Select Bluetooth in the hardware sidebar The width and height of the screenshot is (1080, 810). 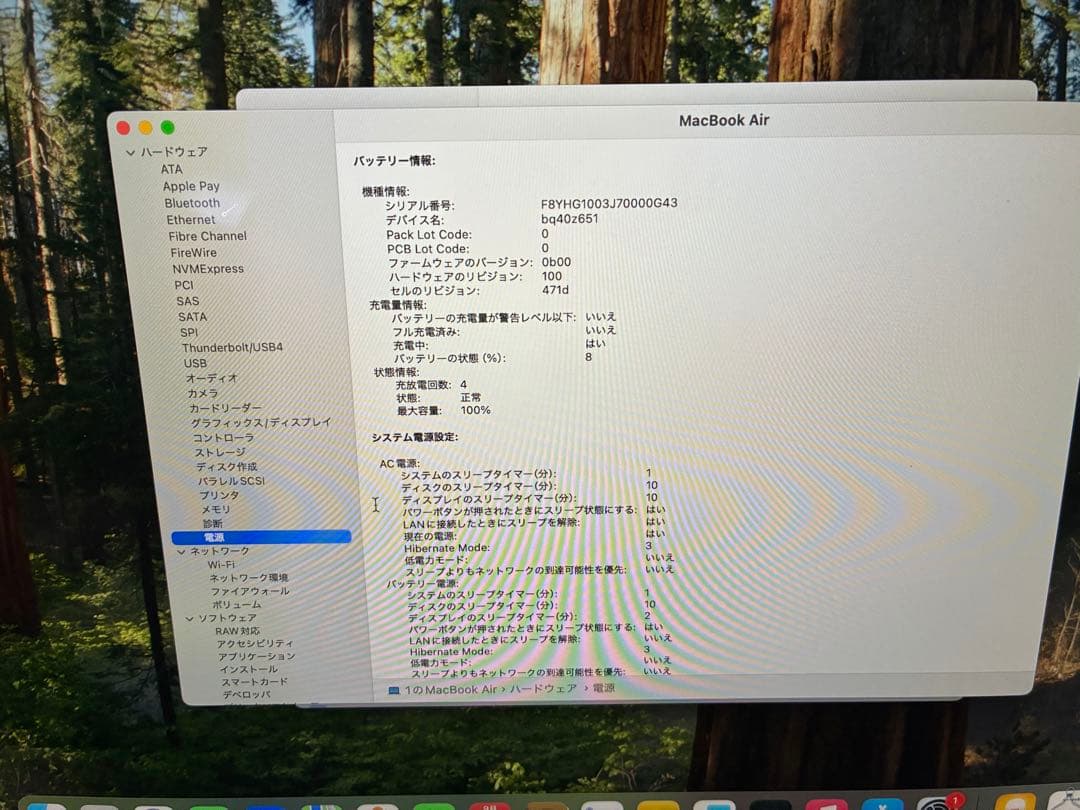click(194, 203)
